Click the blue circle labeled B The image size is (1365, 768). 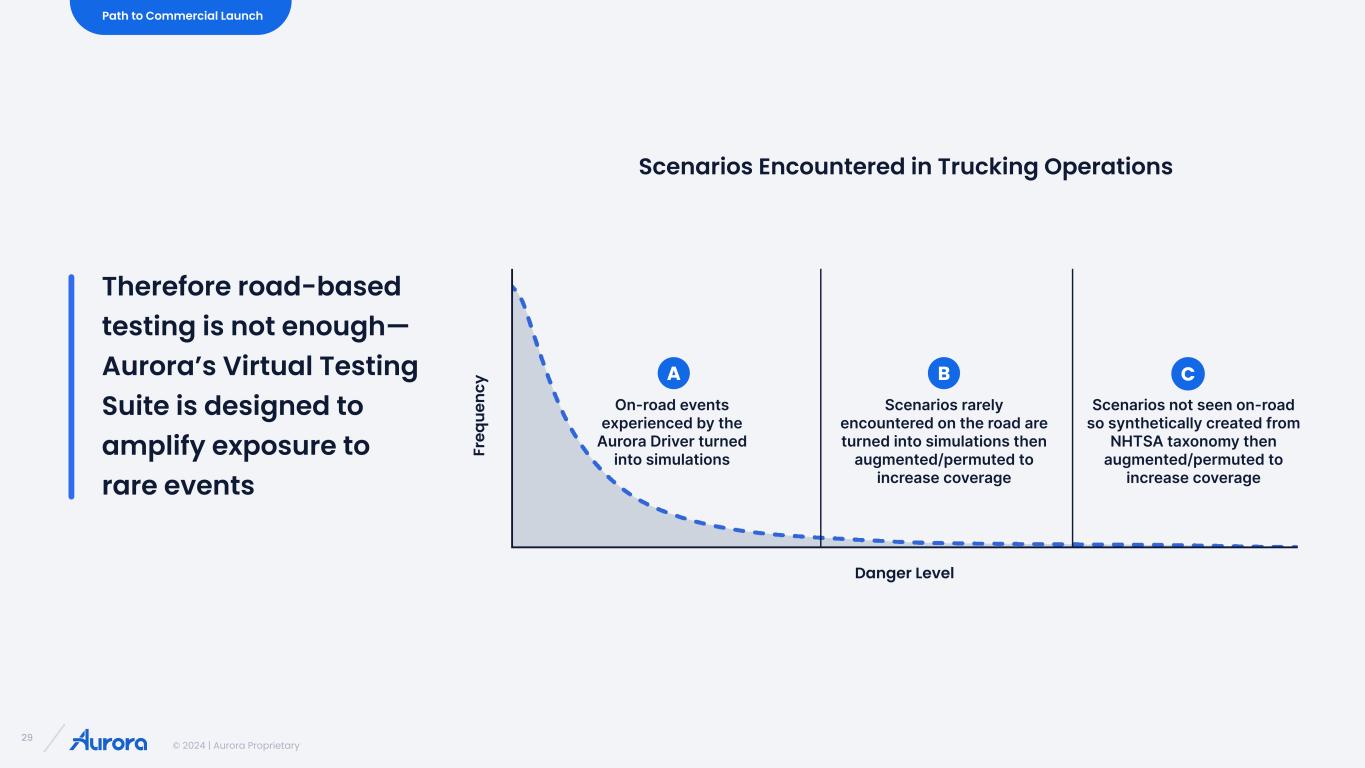[944, 374]
